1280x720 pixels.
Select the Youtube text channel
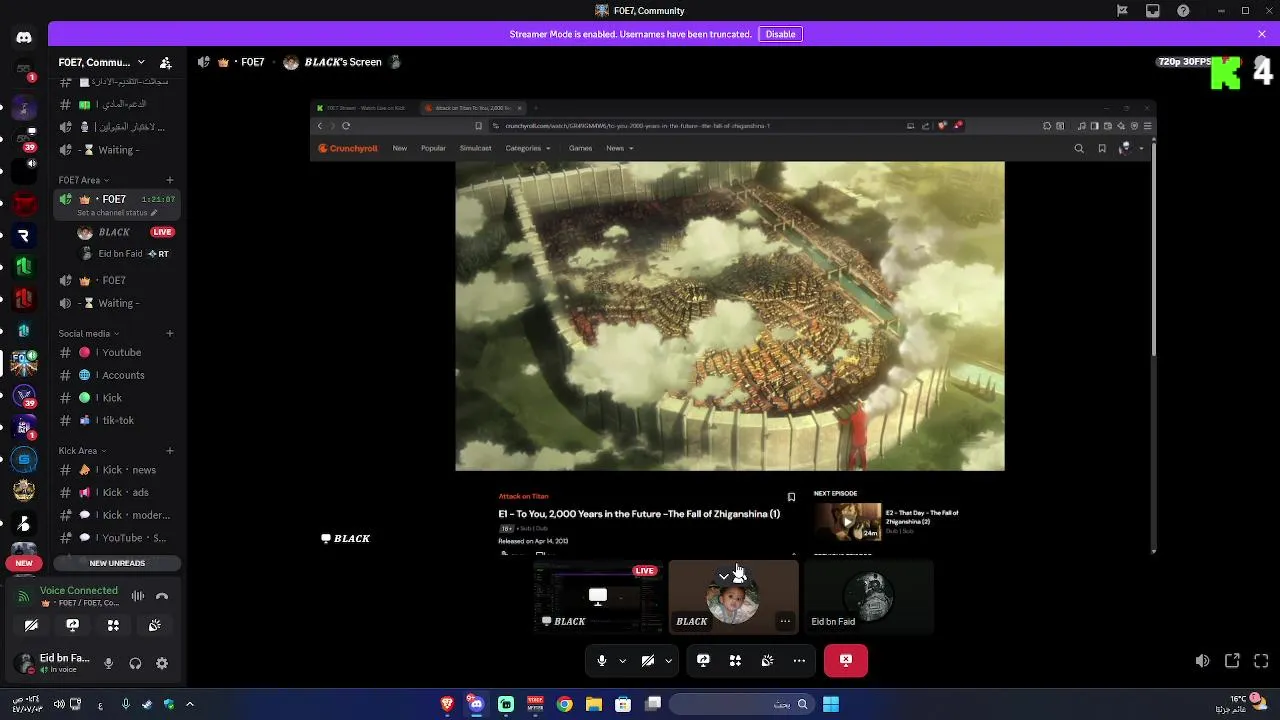coord(116,352)
